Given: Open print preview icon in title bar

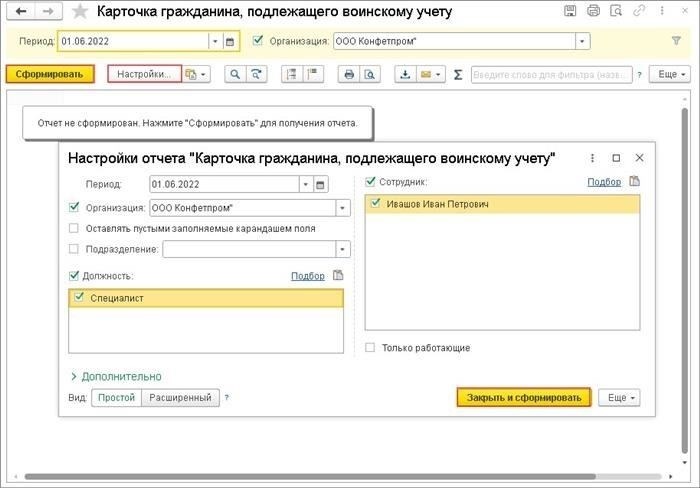Looking at the screenshot, I should [616, 10].
